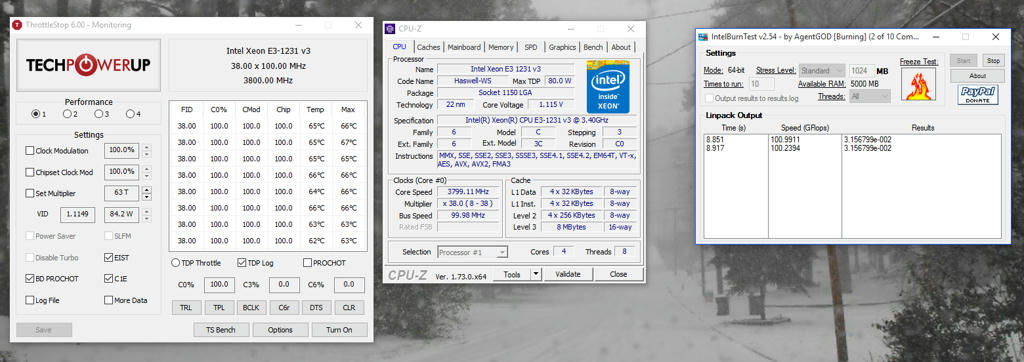Image resolution: width=1024 pixels, height=362 pixels.
Task: Toggle the BD PROCHOT checkbox
Action: click(x=29, y=278)
